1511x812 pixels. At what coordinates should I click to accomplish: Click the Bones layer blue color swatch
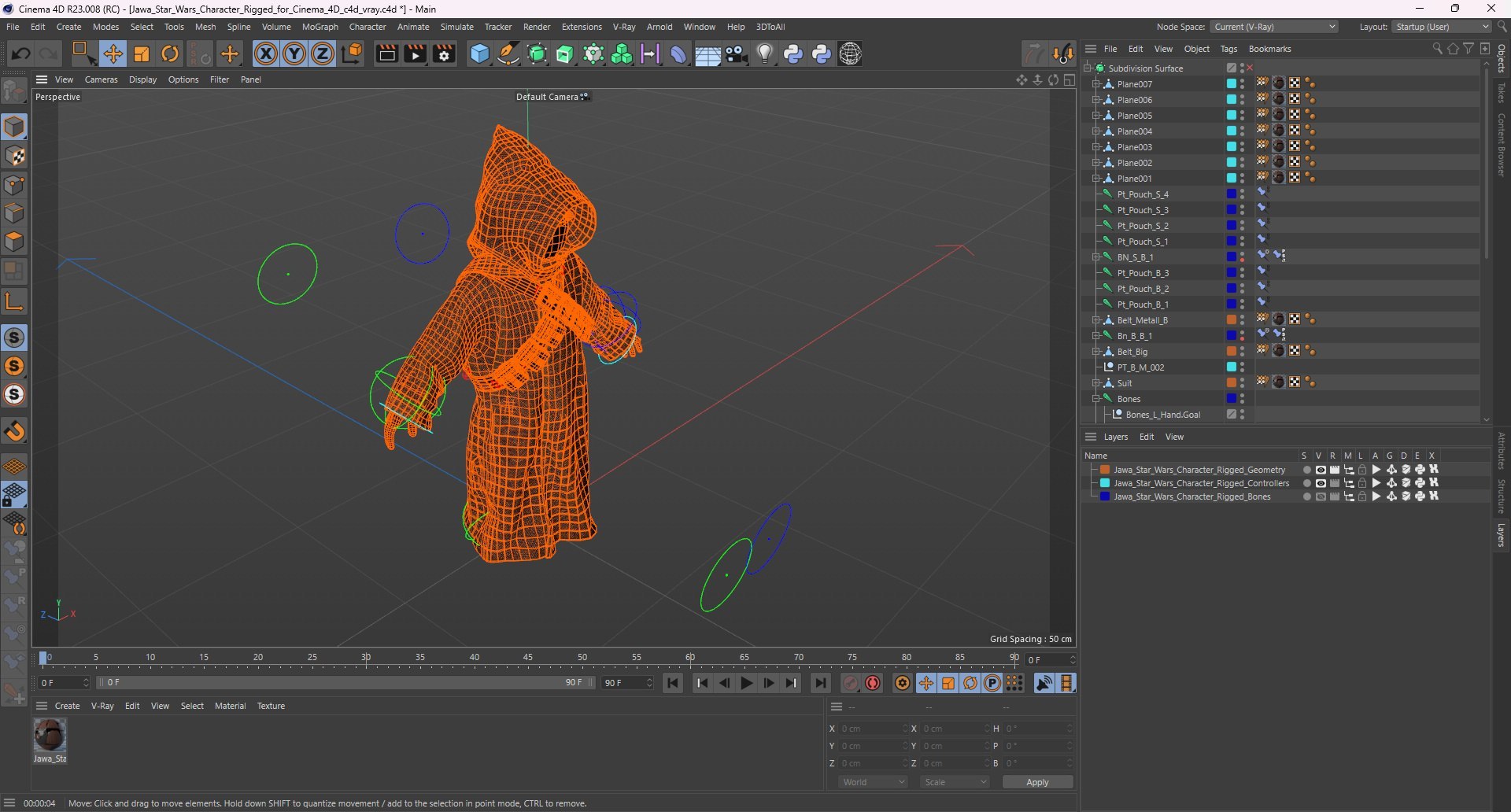1105,496
